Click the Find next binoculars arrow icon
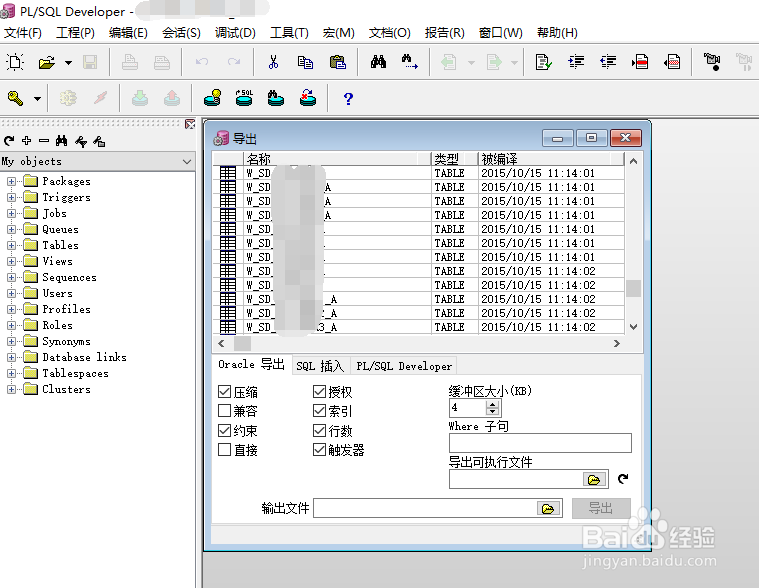The height and width of the screenshot is (588, 759). [x=410, y=61]
